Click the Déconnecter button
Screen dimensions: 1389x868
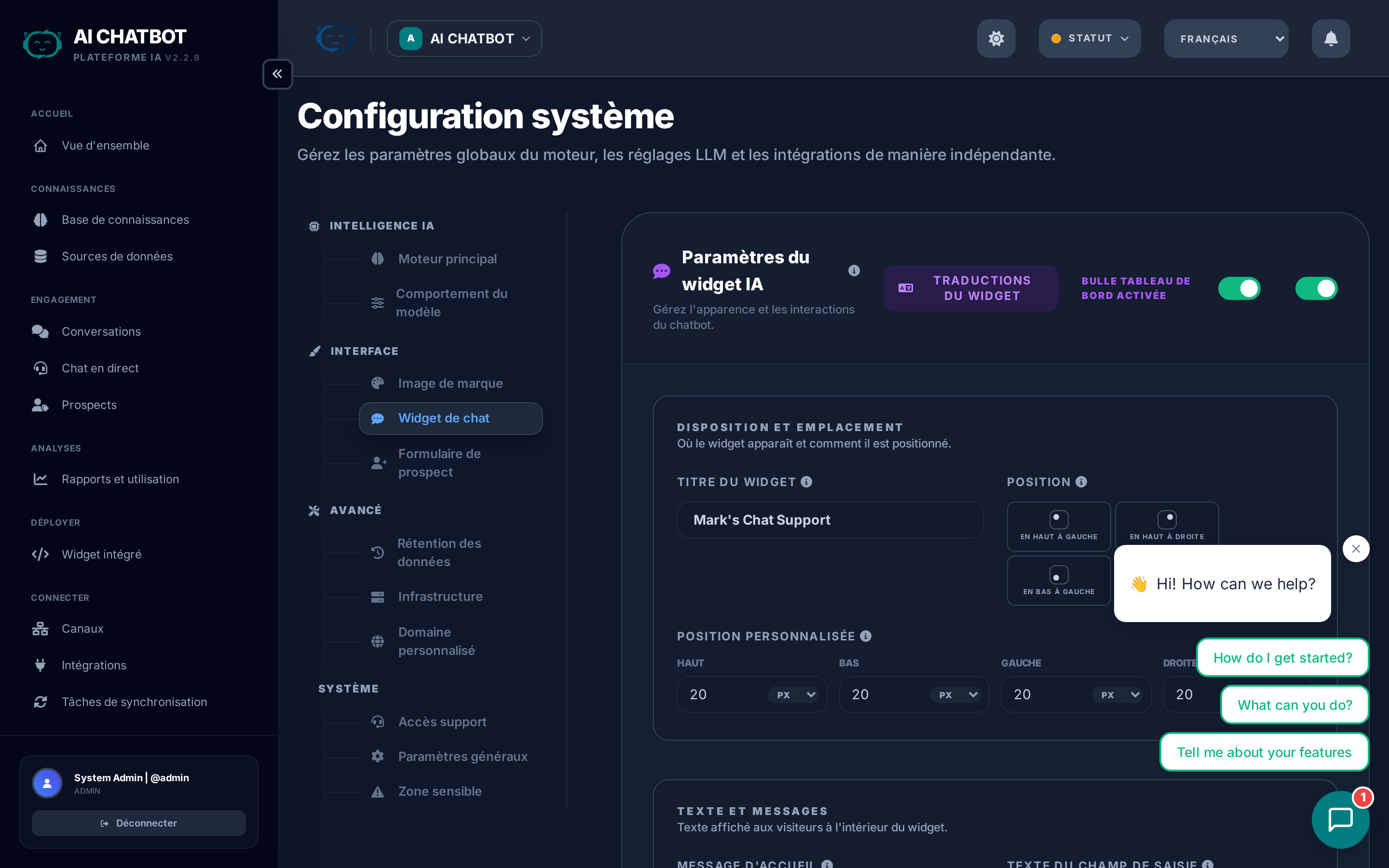click(138, 823)
